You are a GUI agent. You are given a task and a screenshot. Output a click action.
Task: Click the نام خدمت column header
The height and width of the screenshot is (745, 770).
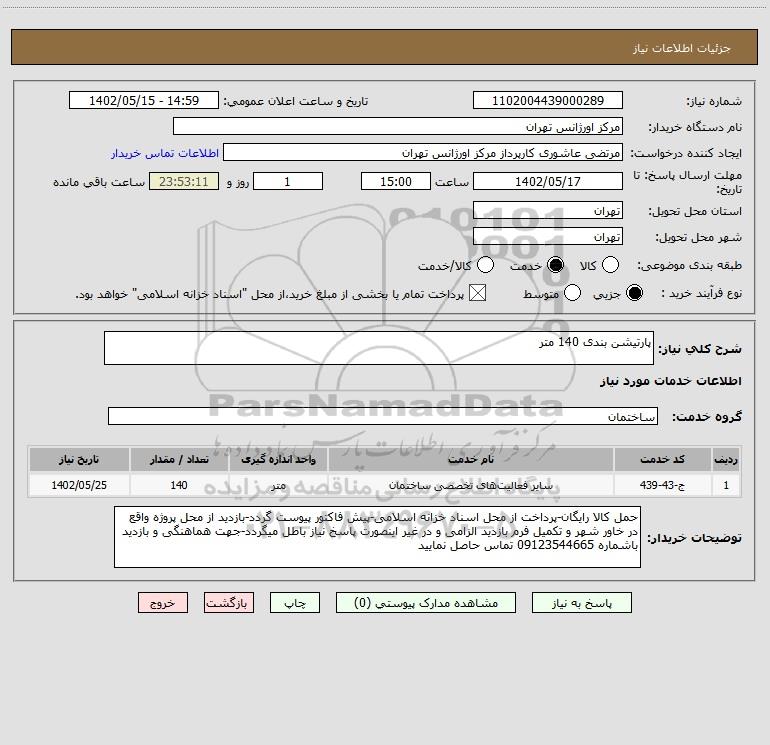471,459
